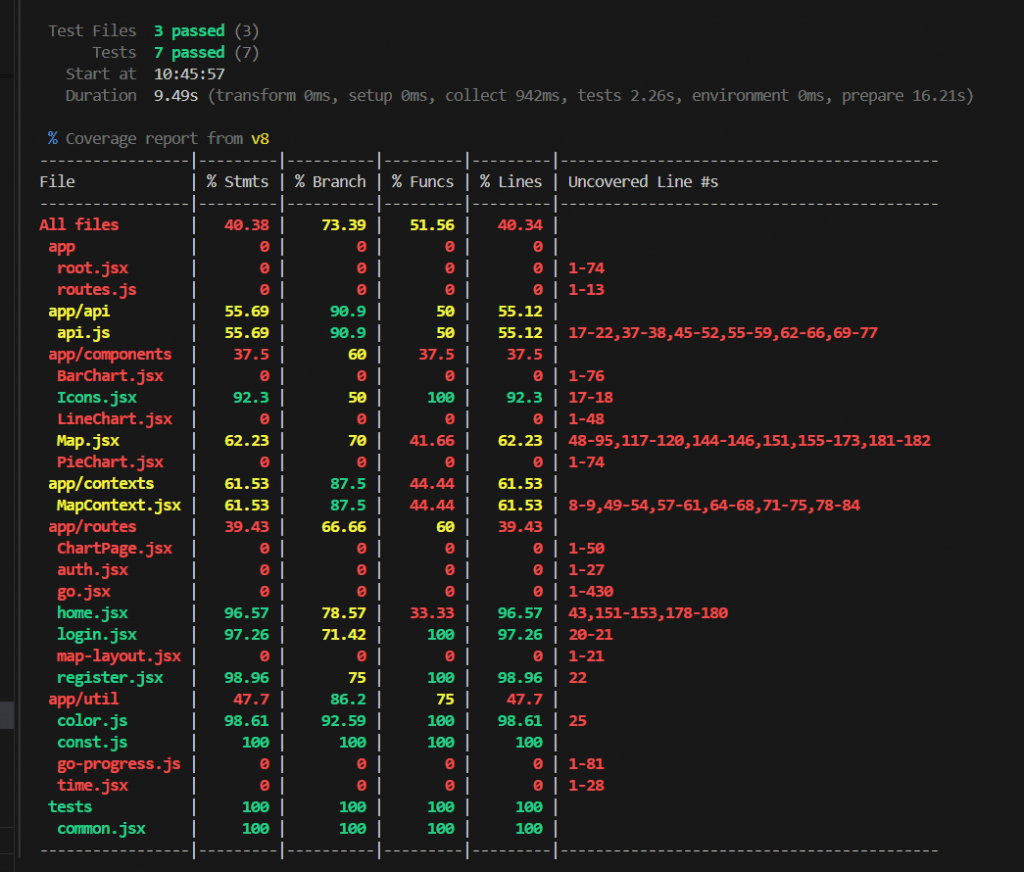Click the auth.jsx file entry
The width and height of the screenshot is (1024, 872).
click(x=92, y=570)
